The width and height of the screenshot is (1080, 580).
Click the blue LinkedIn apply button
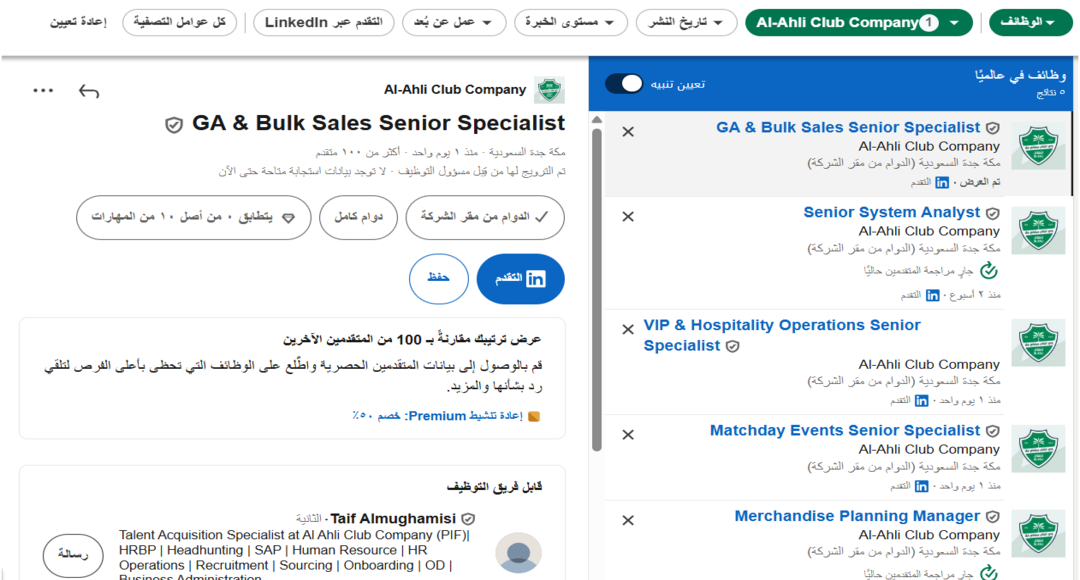(x=521, y=279)
